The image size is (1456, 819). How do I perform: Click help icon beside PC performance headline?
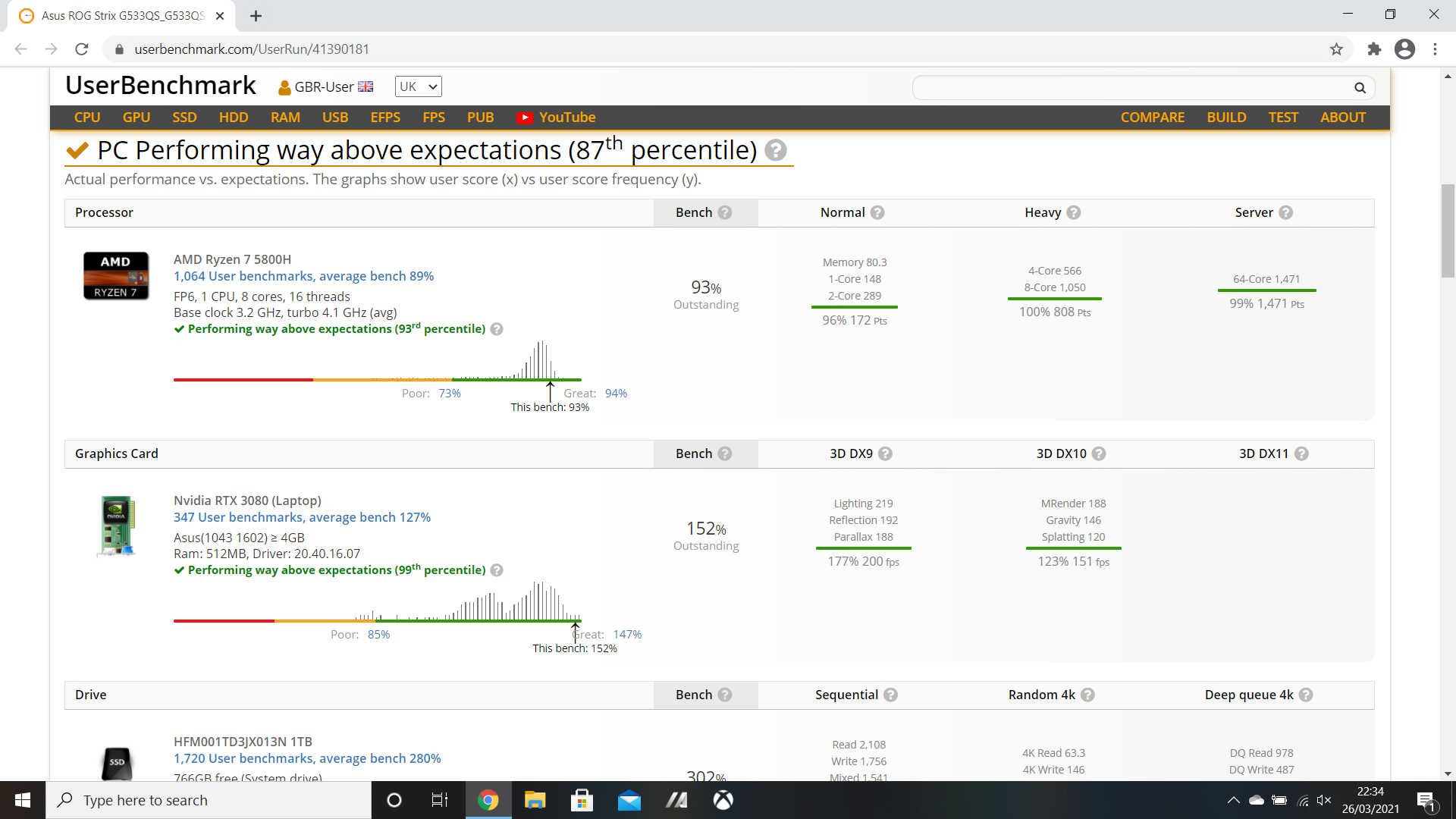pos(775,150)
